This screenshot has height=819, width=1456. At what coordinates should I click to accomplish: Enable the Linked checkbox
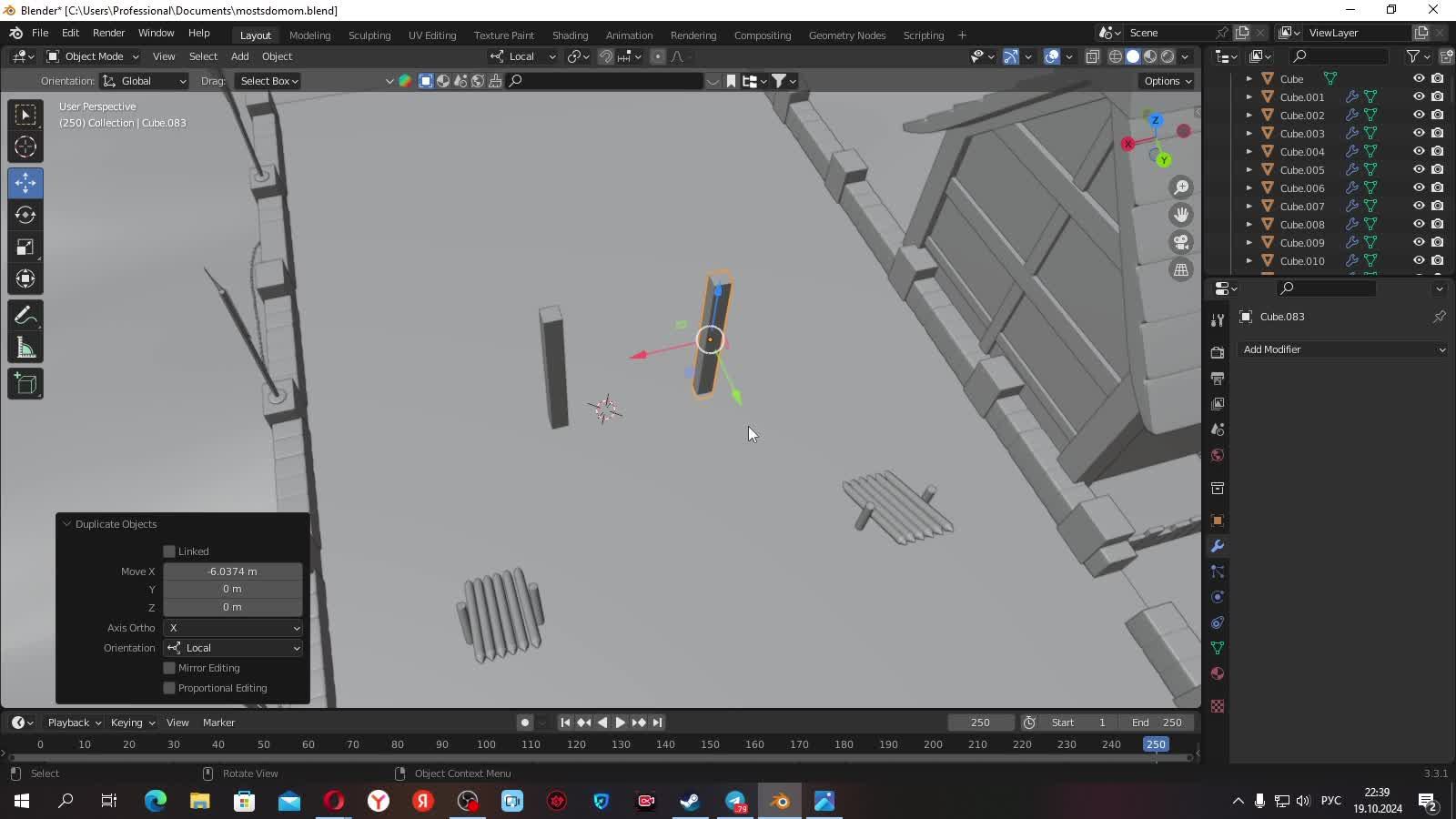[169, 551]
